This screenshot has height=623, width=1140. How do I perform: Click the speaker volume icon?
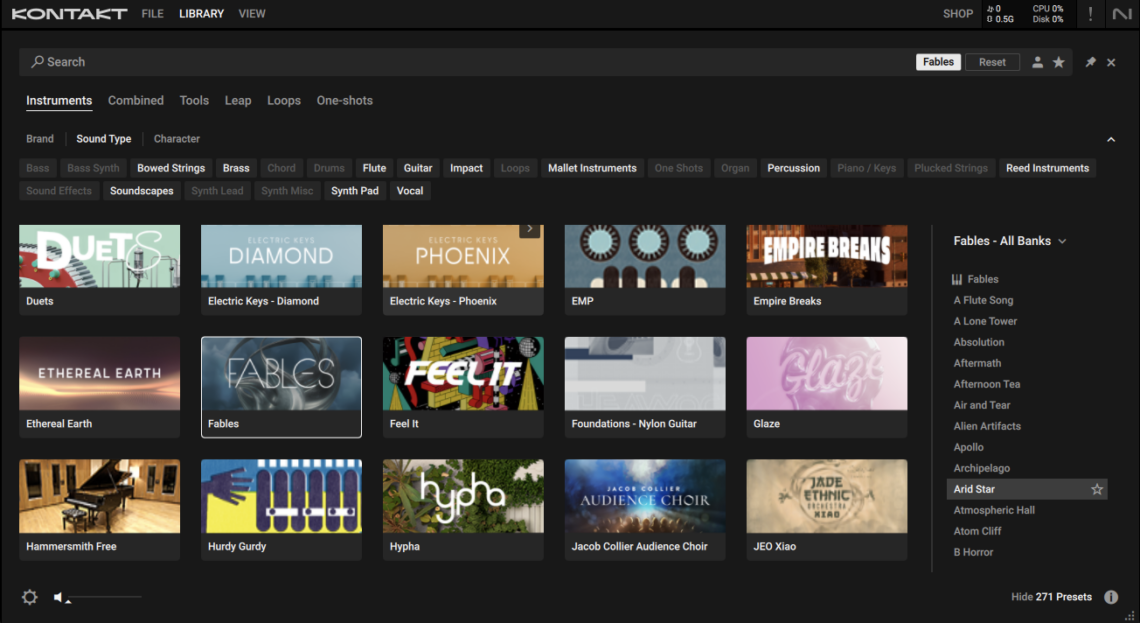coord(58,597)
